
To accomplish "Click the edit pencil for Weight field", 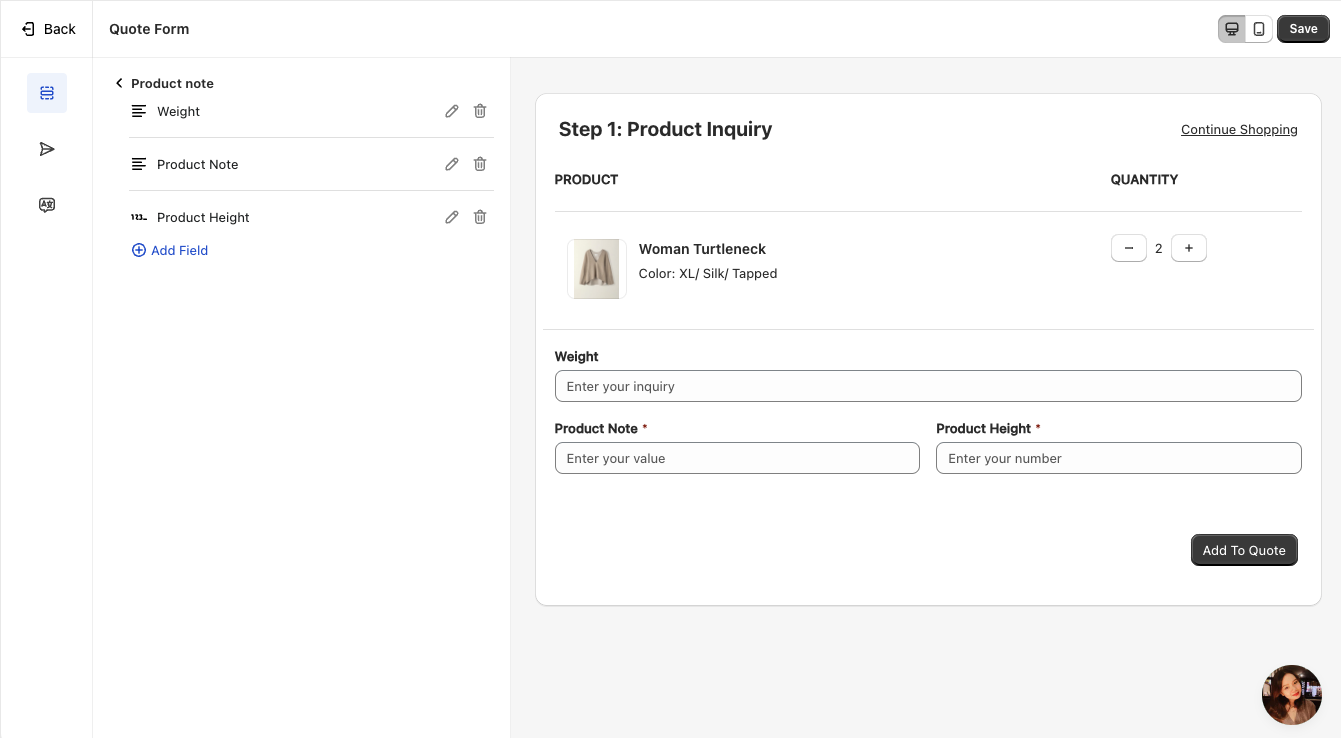I will pos(452,111).
